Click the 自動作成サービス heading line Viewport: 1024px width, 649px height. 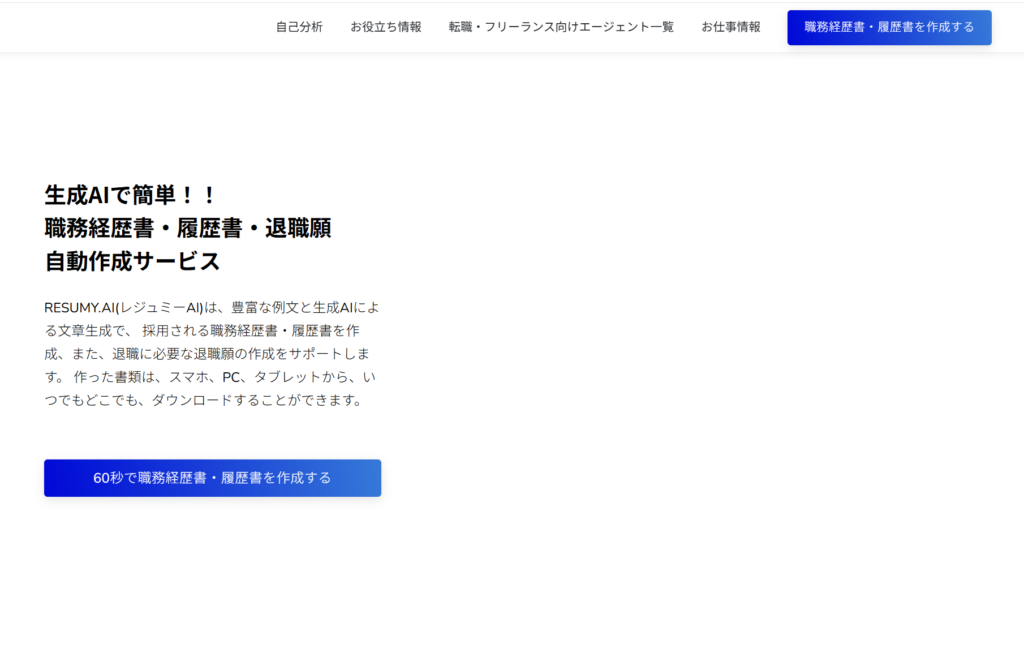[132, 261]
